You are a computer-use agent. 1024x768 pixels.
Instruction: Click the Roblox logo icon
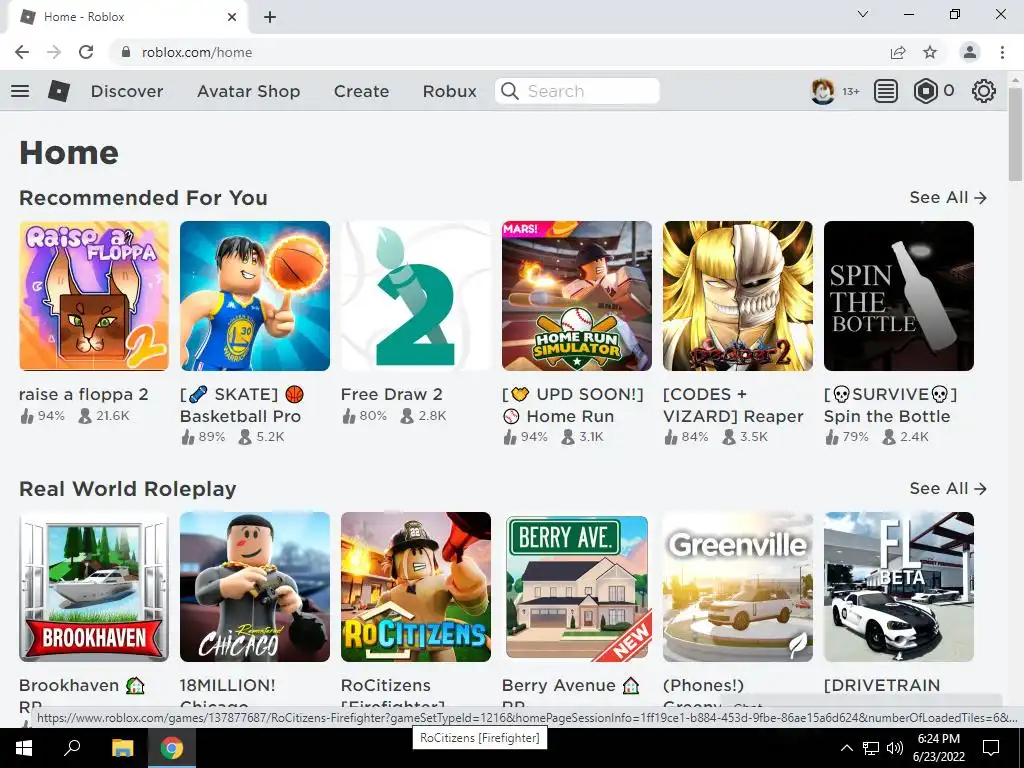click(x=59, y=91)
